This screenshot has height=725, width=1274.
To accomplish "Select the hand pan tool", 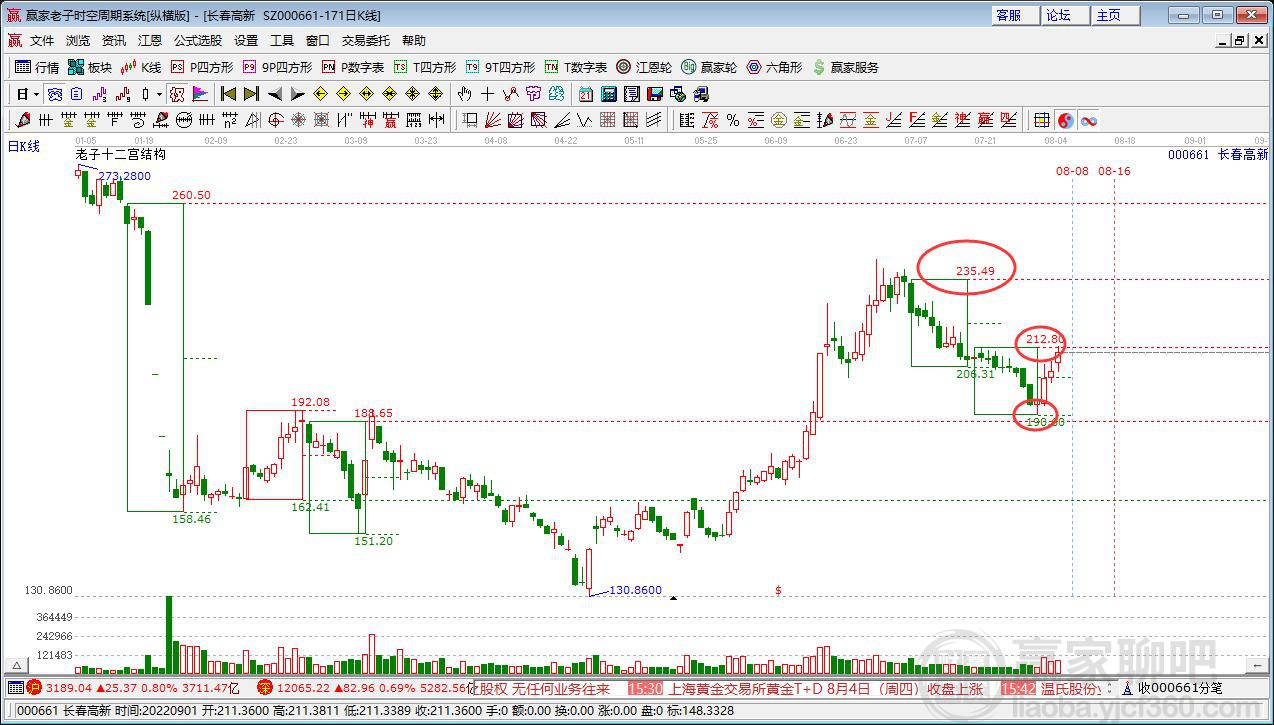I will [x=464, y=94].
